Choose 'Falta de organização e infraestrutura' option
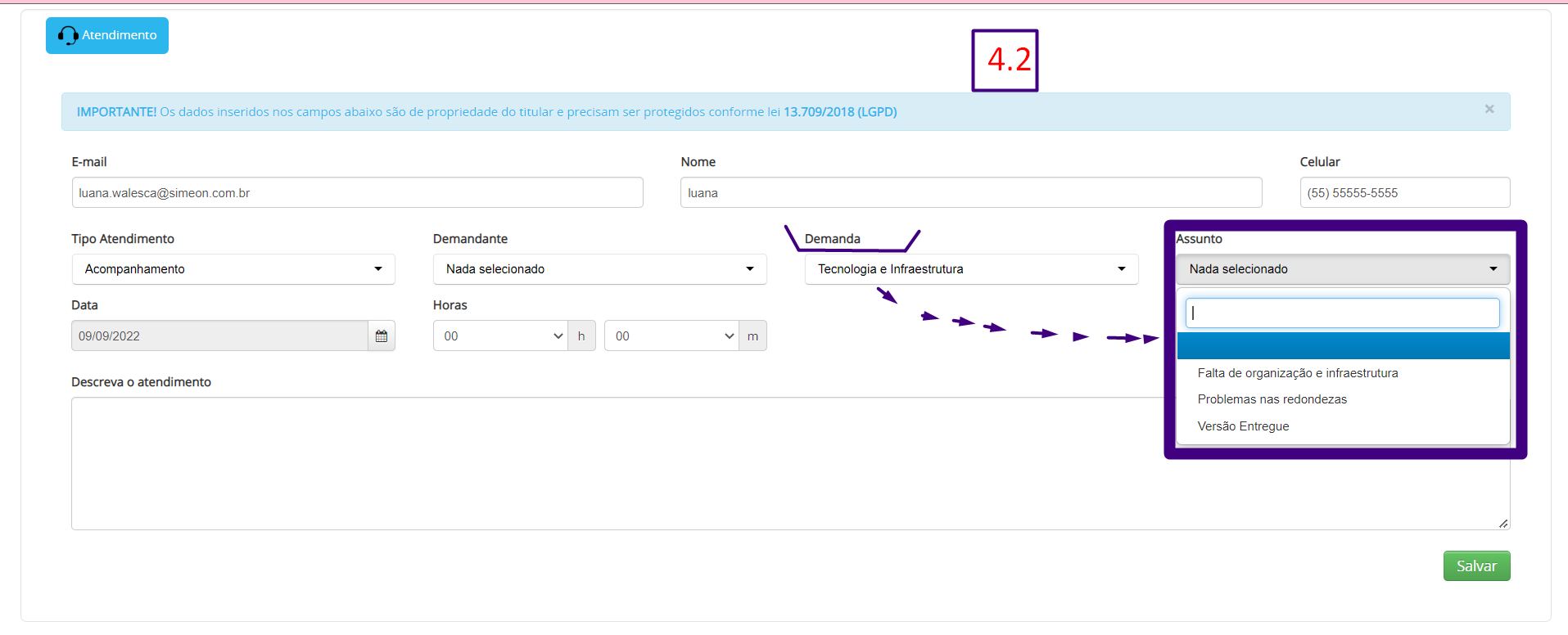Viewport: 1568px width, 635px height. click(1297, 373)
